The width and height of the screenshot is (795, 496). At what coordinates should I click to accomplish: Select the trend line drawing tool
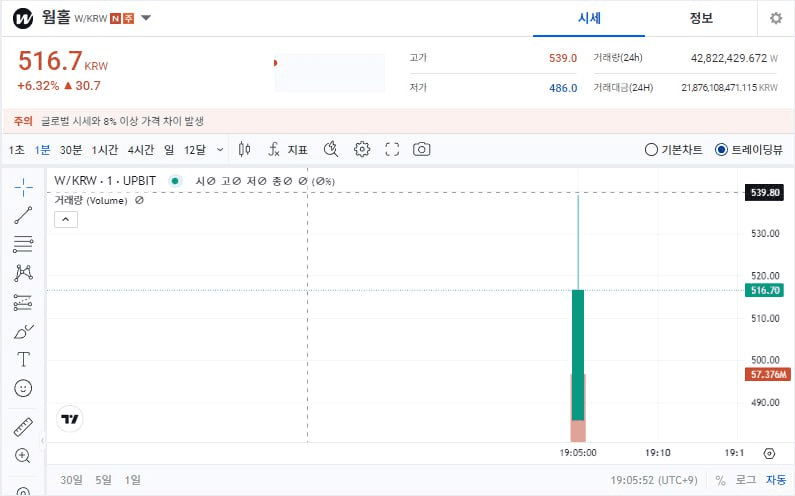coord(23,215)
